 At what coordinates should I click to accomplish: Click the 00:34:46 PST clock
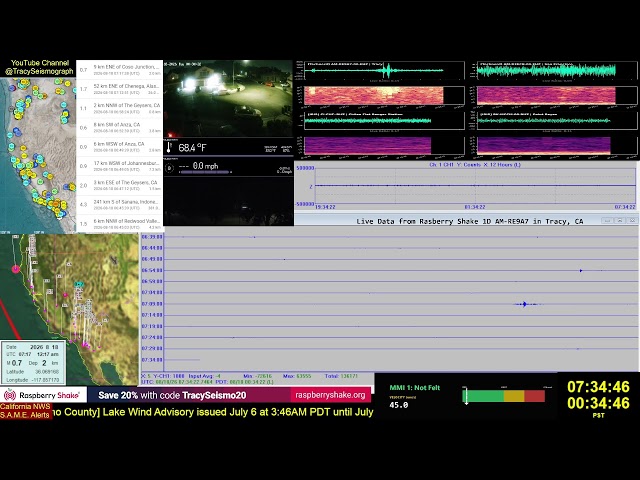(x=598, y=403)
